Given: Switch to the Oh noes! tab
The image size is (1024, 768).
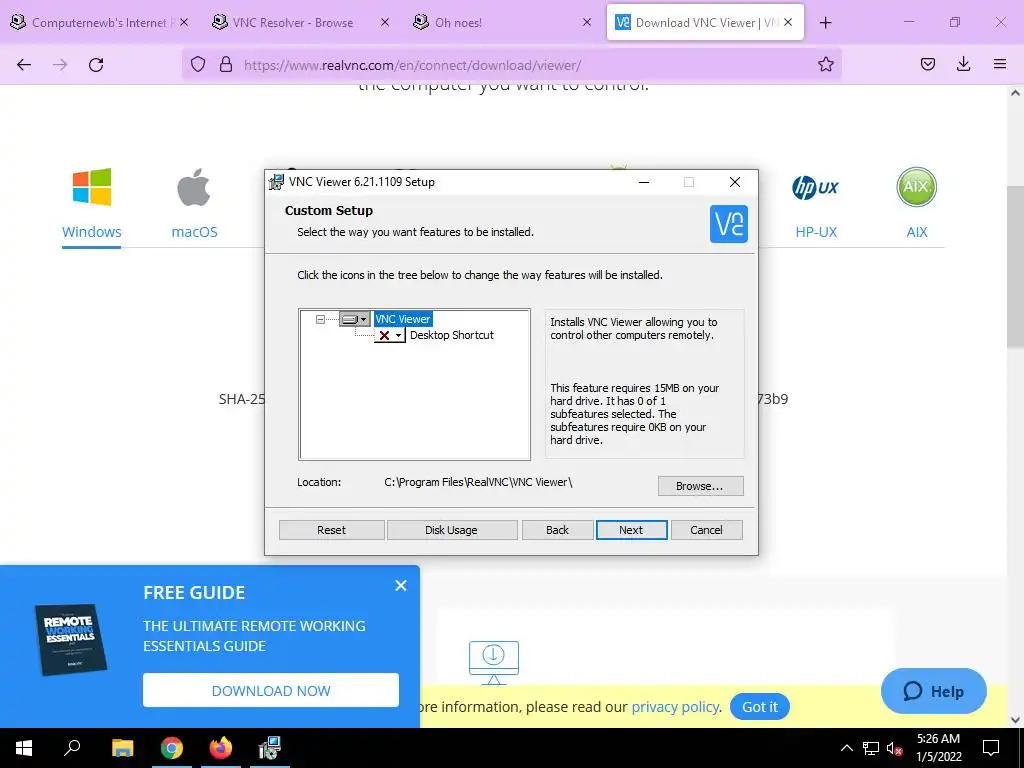Looking at the screenshot, I should (x=458, y=22).
